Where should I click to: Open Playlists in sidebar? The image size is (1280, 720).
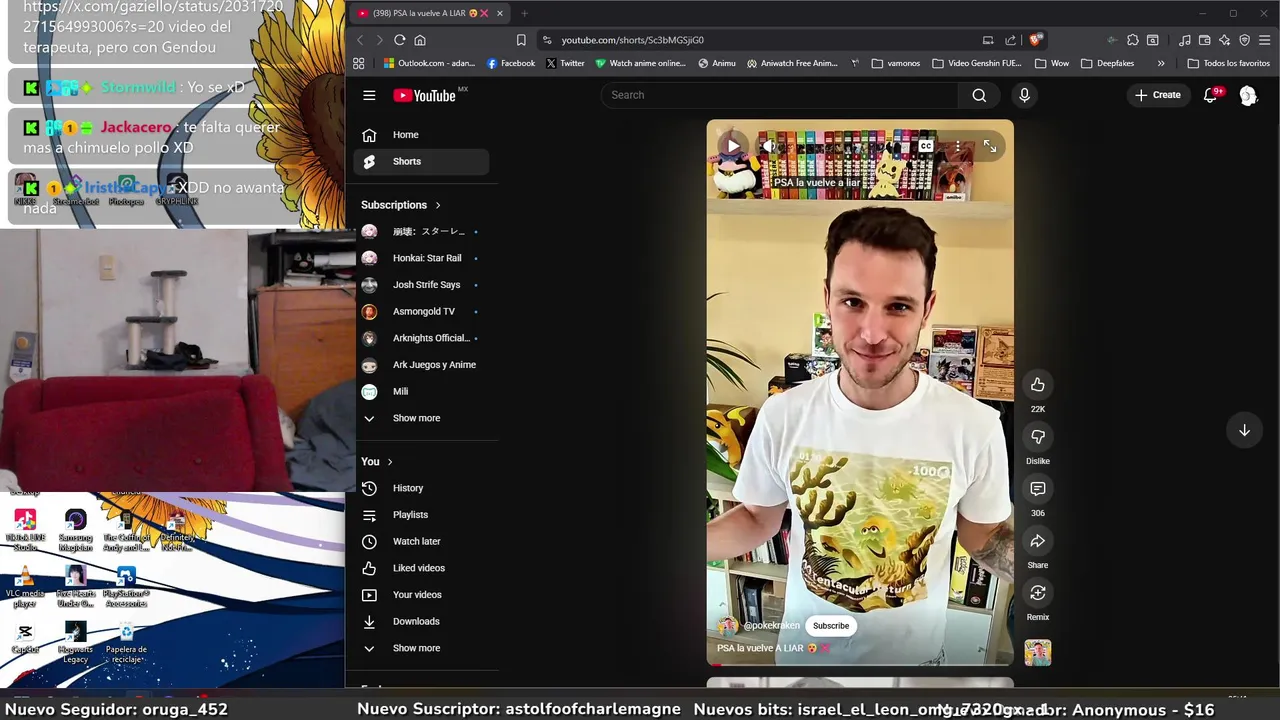[422, 515]
